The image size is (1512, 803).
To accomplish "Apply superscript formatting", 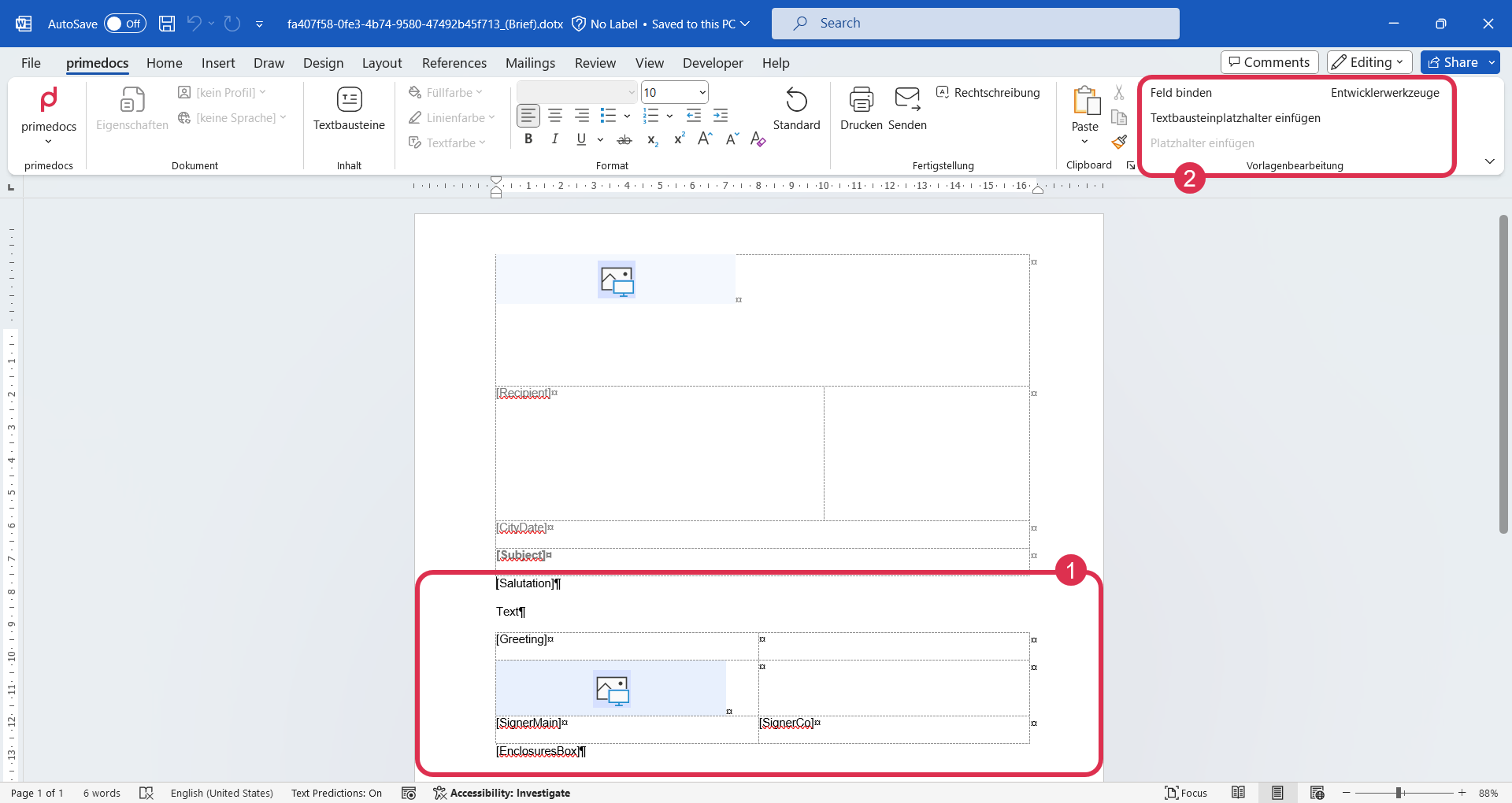I will [679, 139].
